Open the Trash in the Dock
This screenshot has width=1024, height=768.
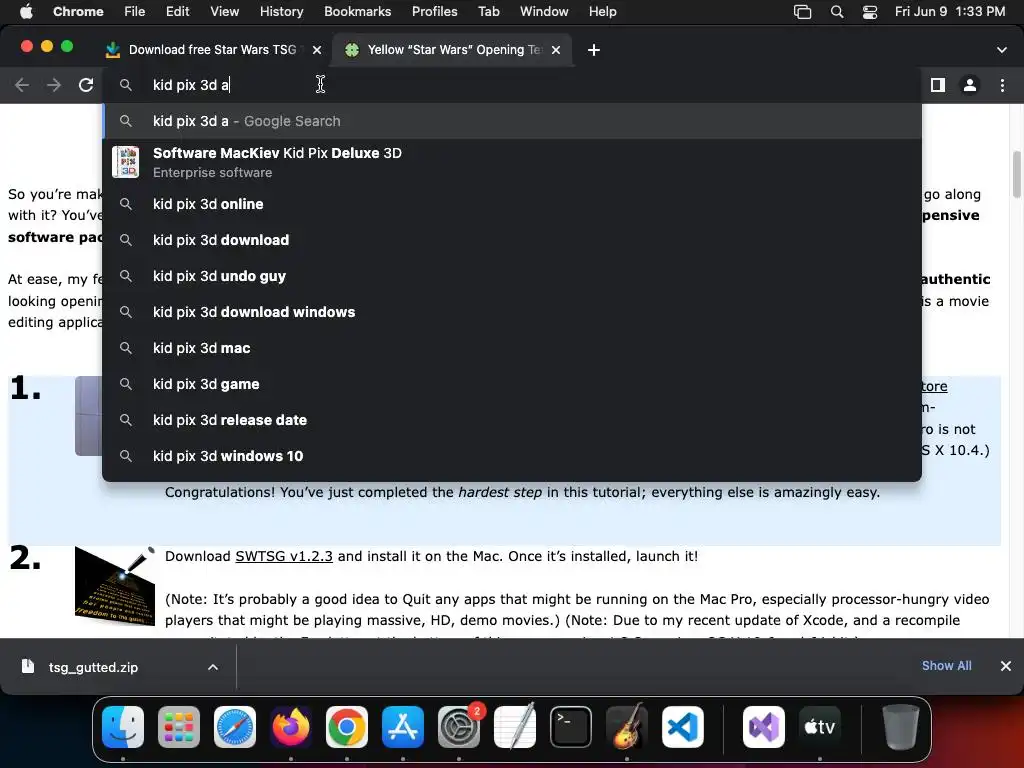(x=901, y=727)
